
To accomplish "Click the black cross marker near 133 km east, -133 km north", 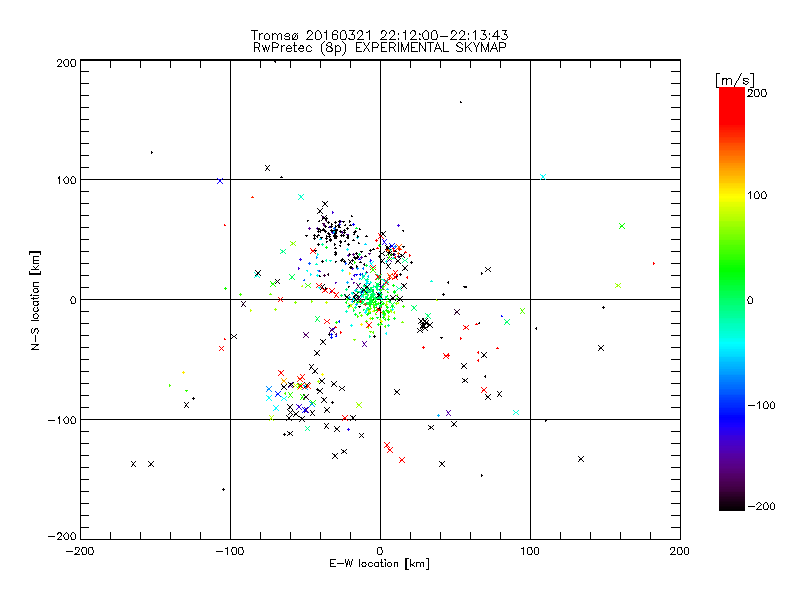I will [581, 459].
